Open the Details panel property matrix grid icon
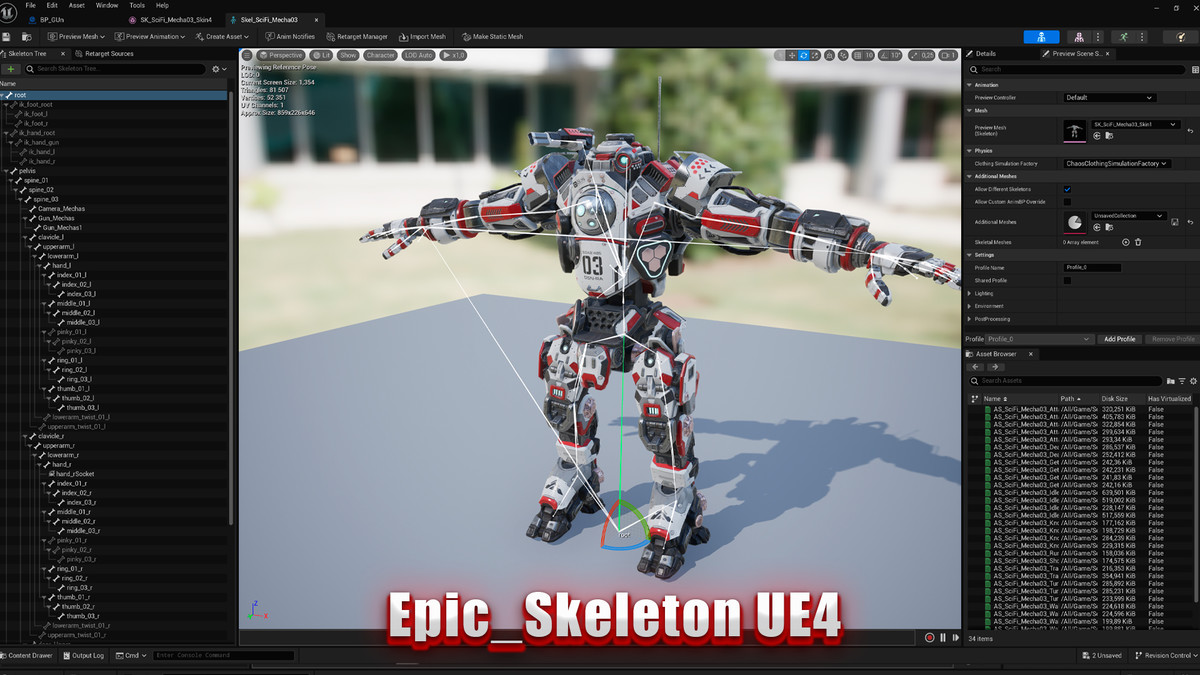The width and height of the screenshot is (1200, 675). (1194, 69)
